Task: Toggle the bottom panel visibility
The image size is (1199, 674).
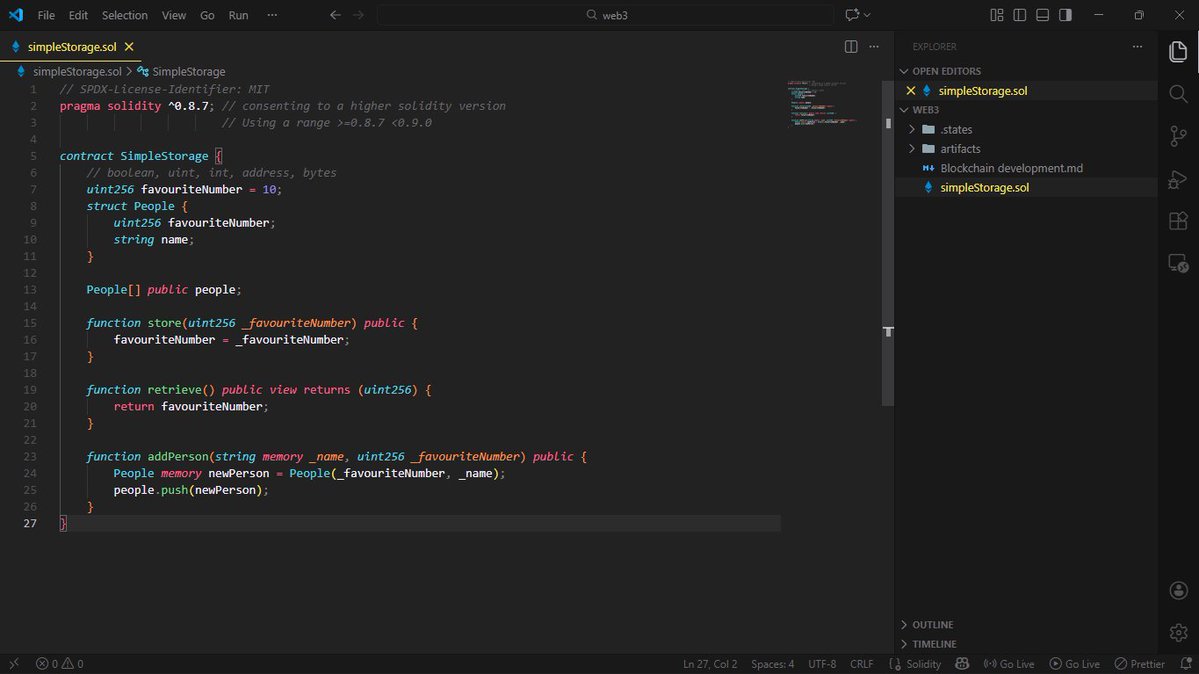Action: click(1042, 15)
